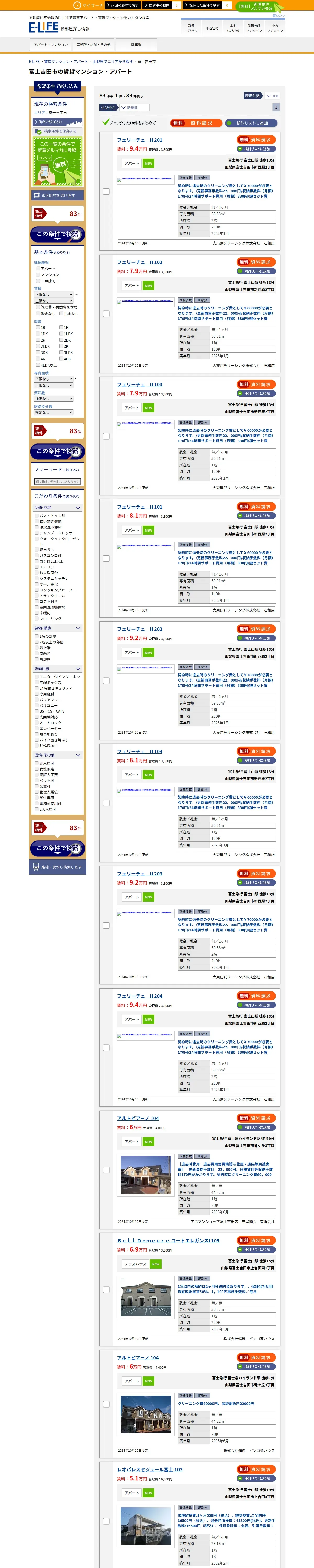Click the plus icon on top 検討リストに追加

(229, 123)
